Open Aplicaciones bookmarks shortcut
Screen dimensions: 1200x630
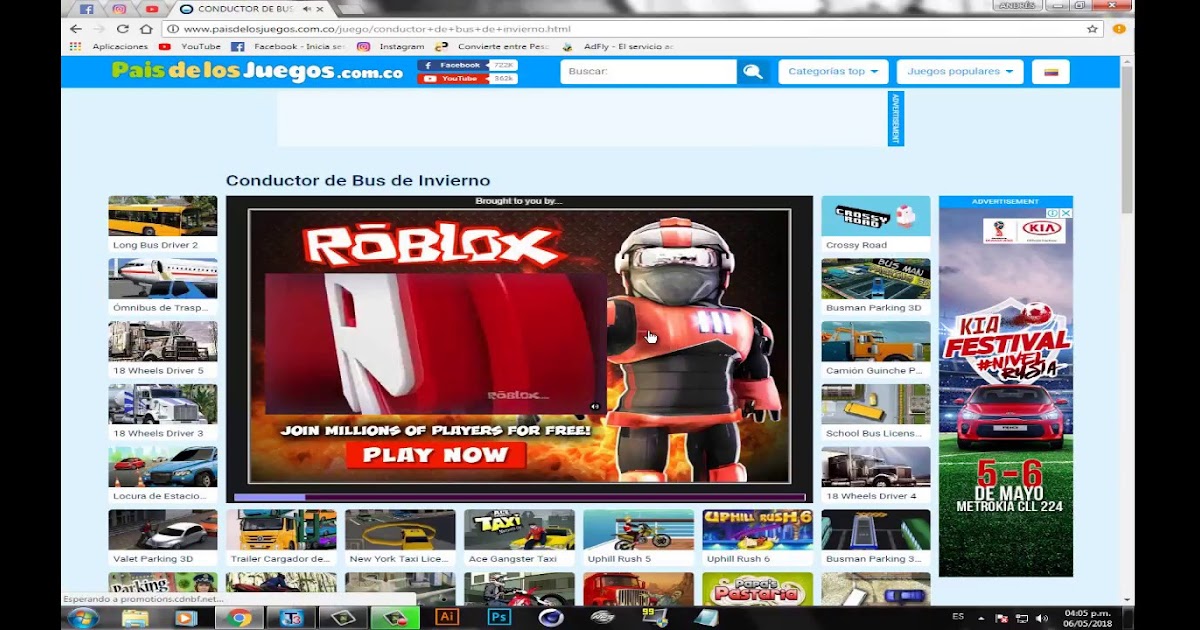tap(110, 47)
